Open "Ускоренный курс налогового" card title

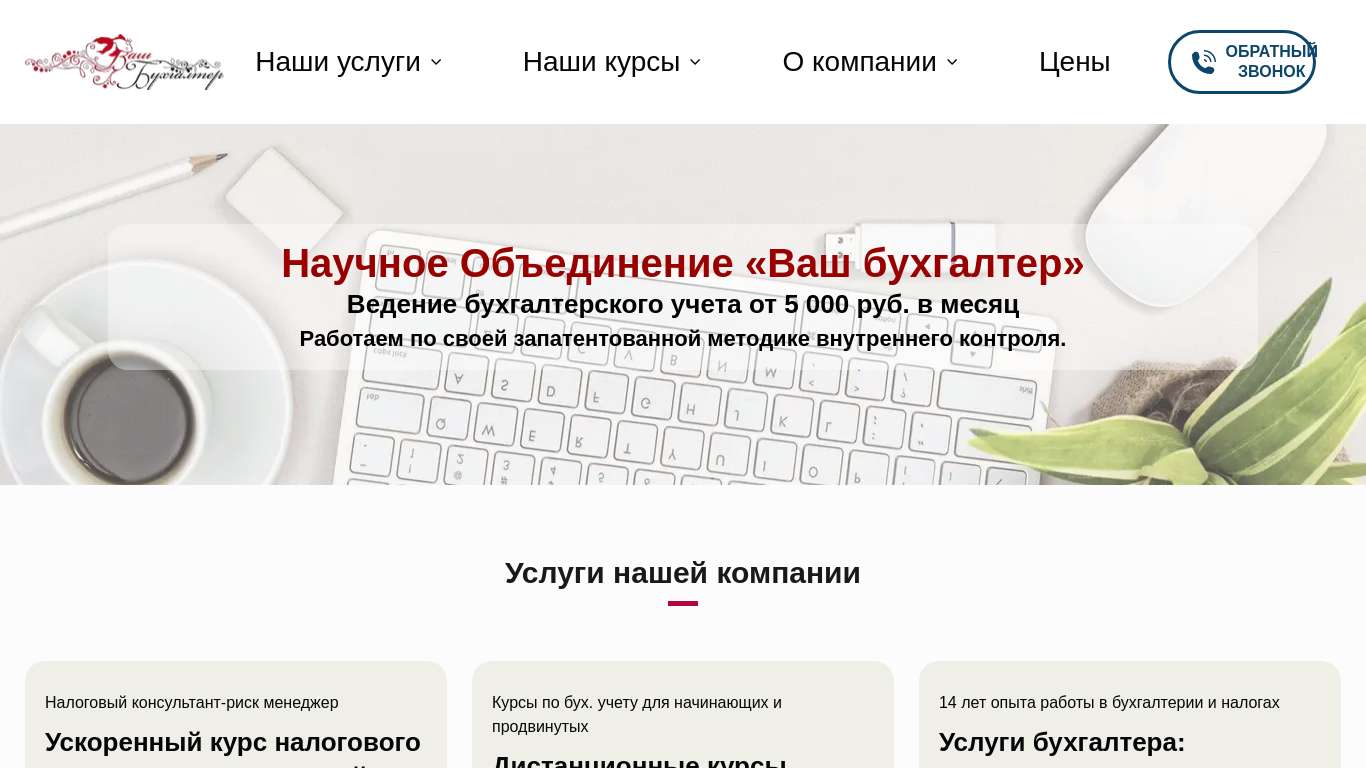click(232, 742)
